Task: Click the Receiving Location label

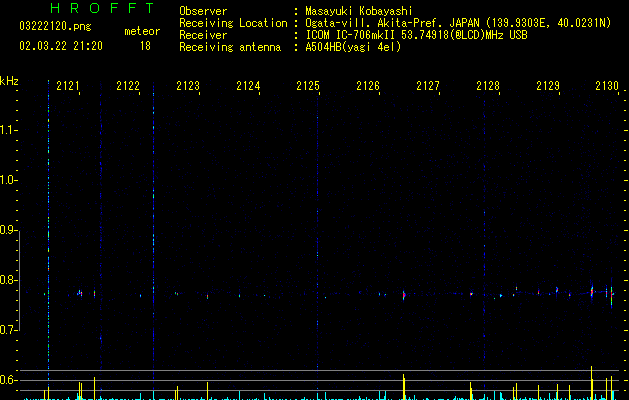Action: click(x=233, y=23)
